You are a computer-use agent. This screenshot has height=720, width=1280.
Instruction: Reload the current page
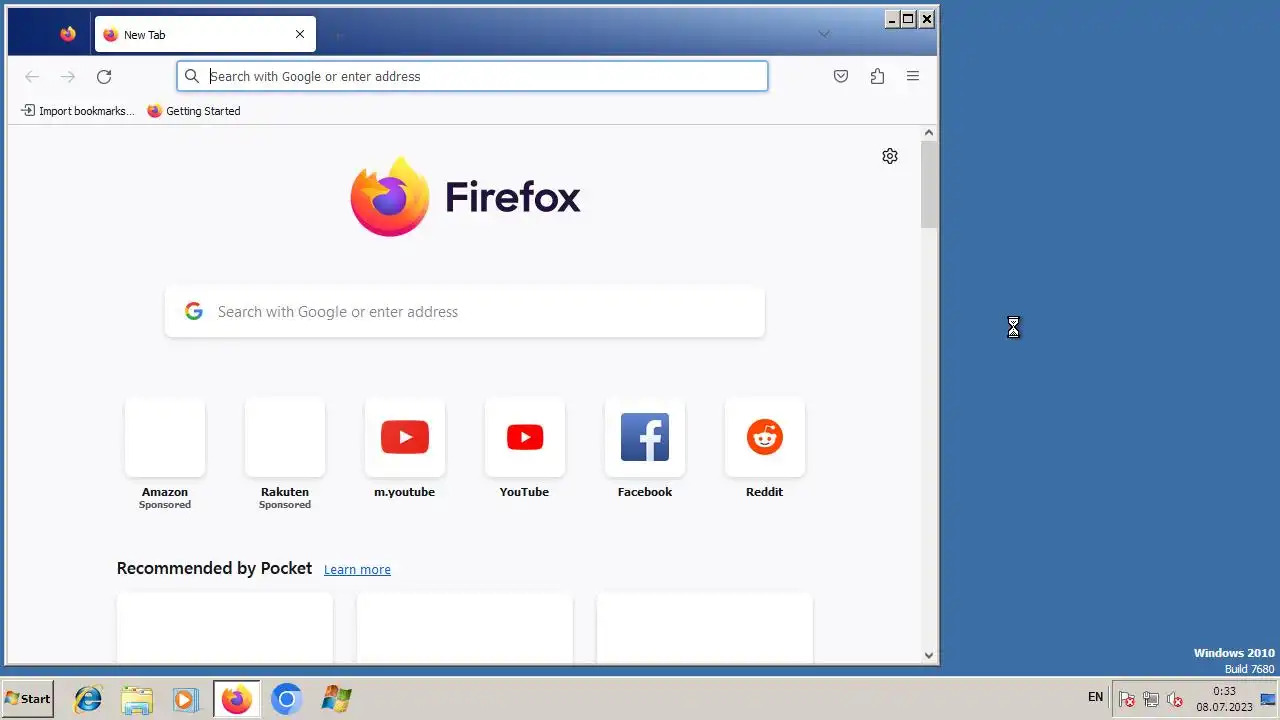(x=104, y=76)
